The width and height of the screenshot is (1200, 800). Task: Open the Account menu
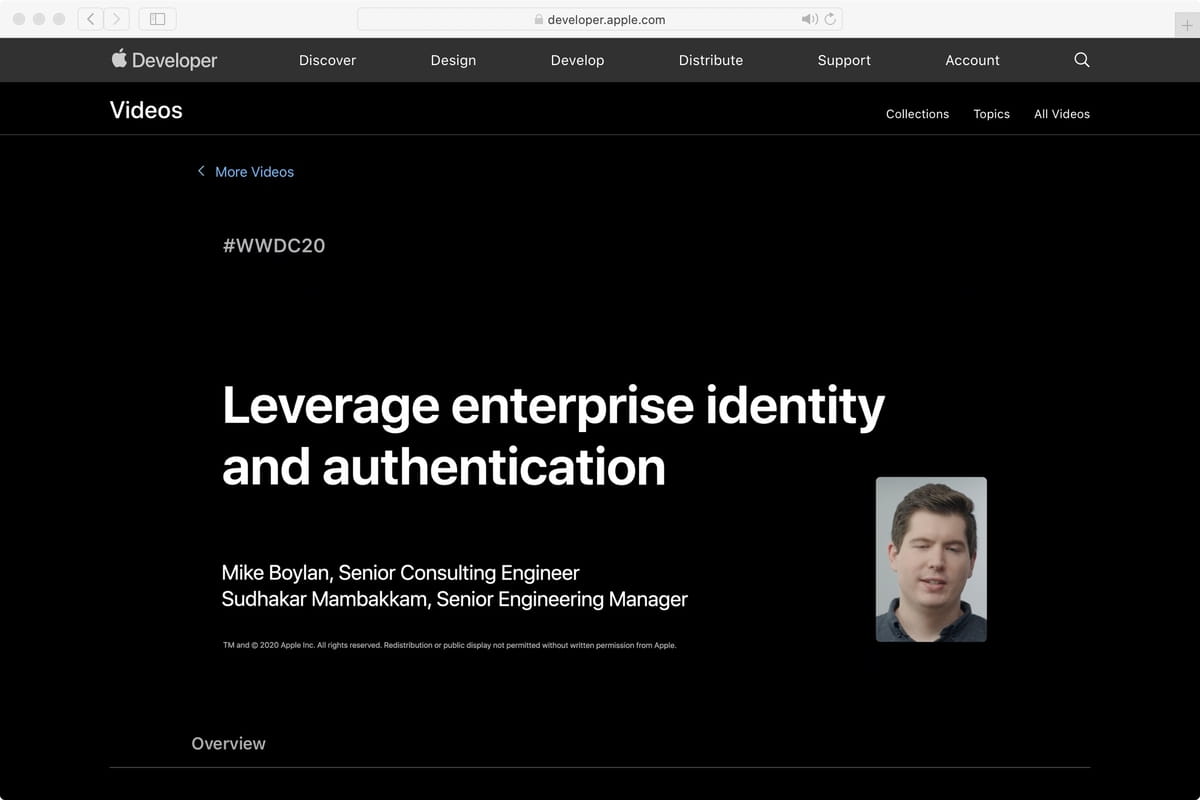coord(972,60)
